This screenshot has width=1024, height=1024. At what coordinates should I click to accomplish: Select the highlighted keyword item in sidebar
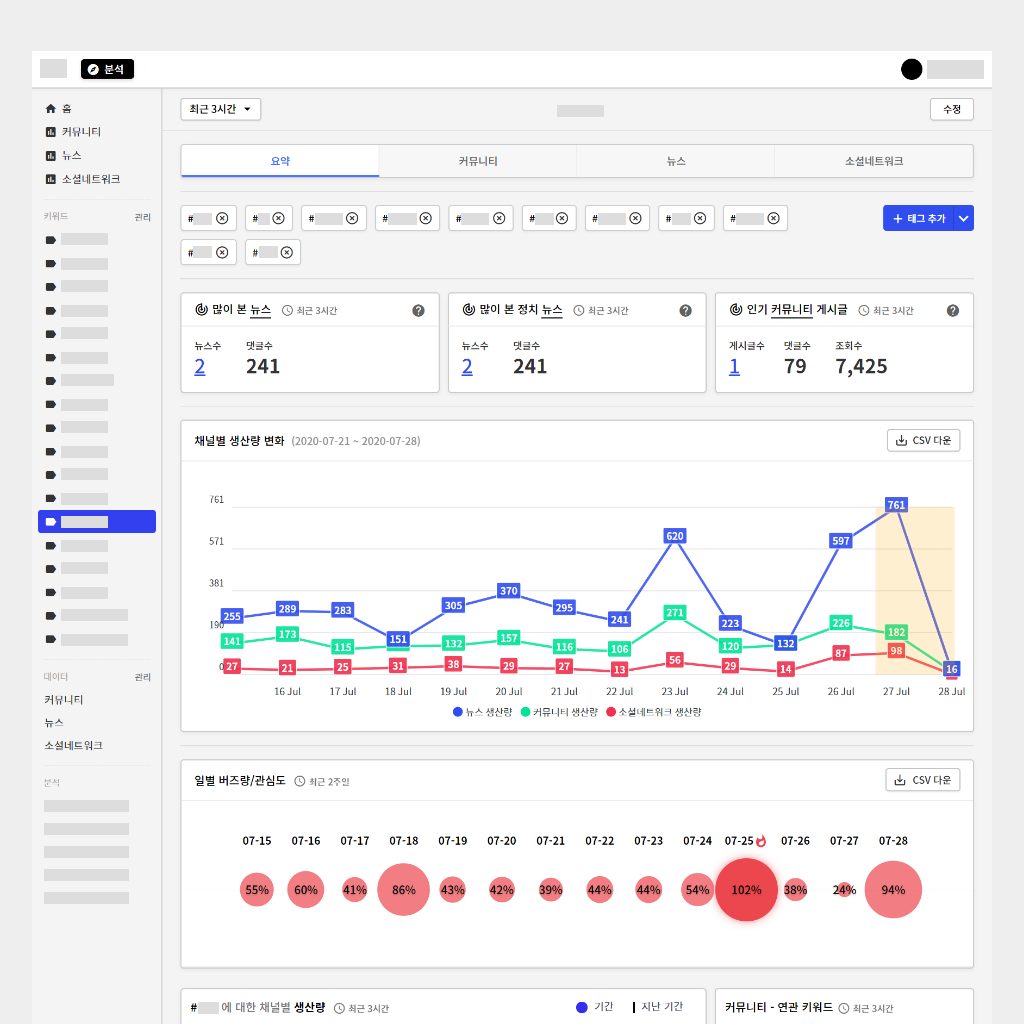click(x=97, y=521)
